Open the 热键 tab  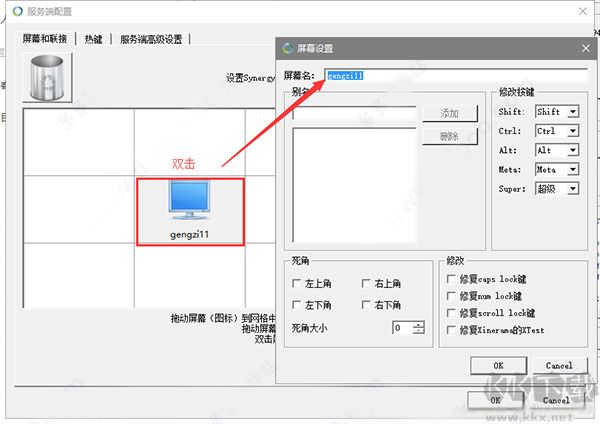(93, 39)
